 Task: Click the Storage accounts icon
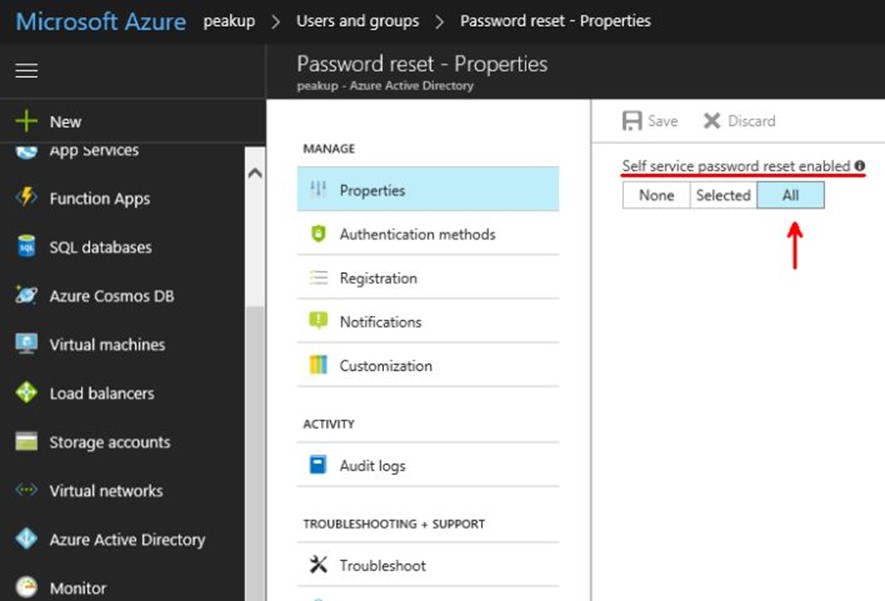[x=27, y=441]
